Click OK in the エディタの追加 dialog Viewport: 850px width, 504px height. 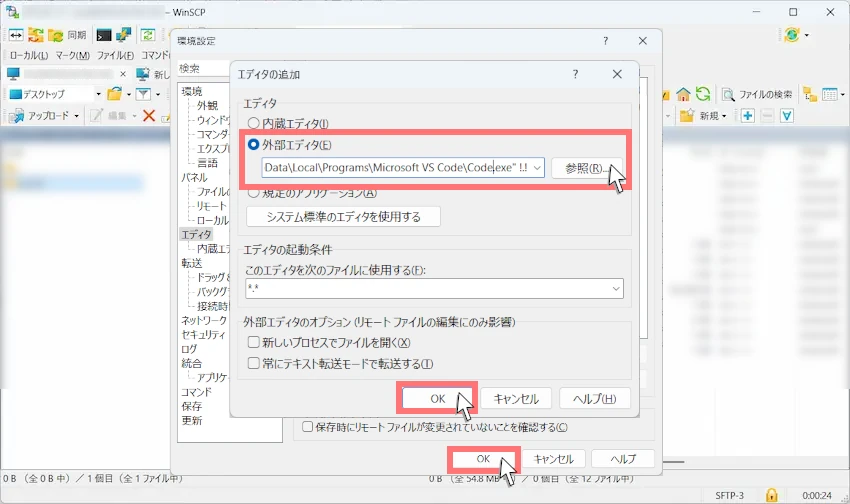pyautogui.click(x=437, y=399)
